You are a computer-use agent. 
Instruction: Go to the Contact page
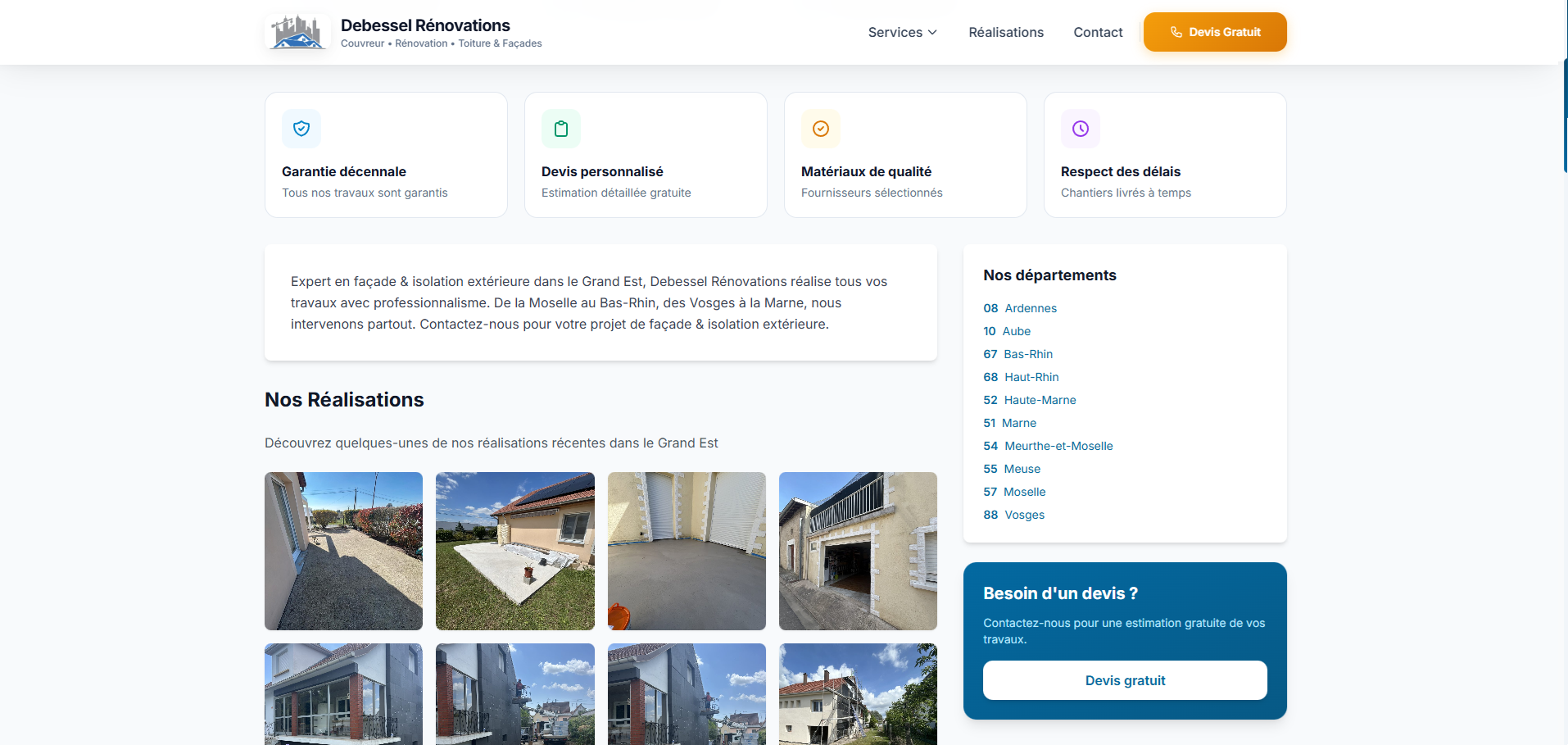tap(1098, 32)
